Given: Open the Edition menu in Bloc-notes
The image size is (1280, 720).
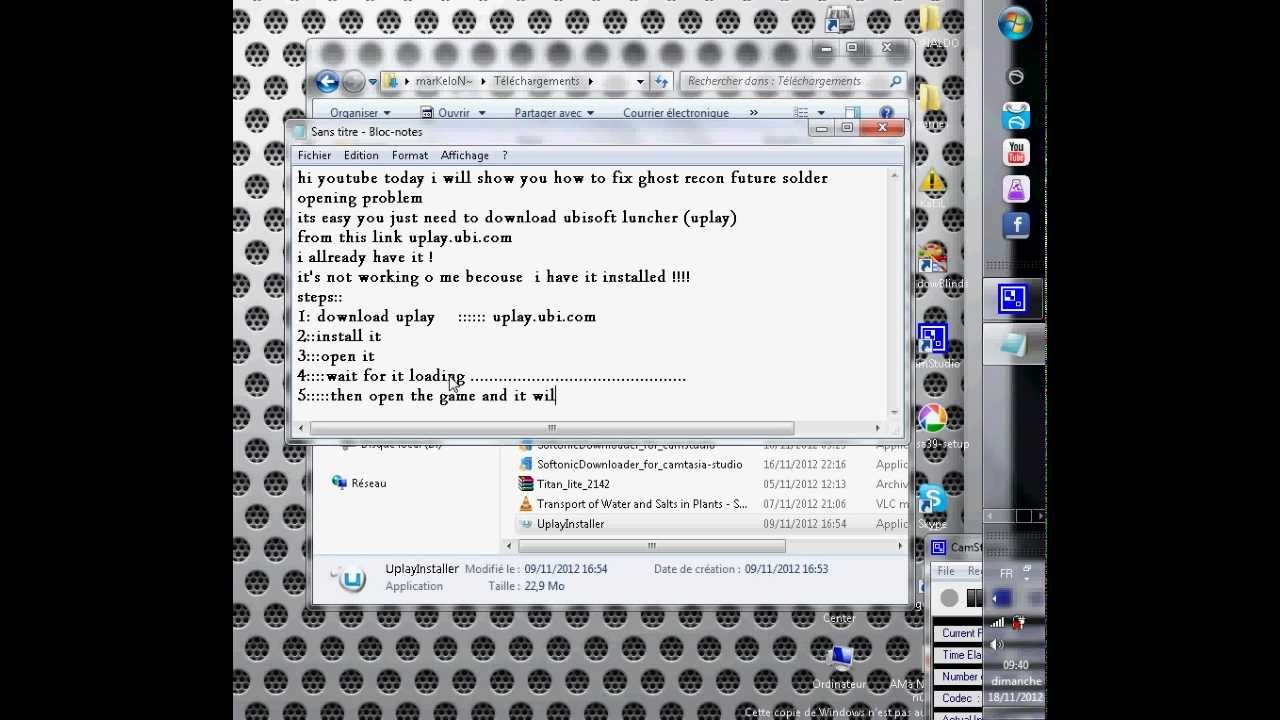Looking at the screenshot, I should [x=361, y=155].
